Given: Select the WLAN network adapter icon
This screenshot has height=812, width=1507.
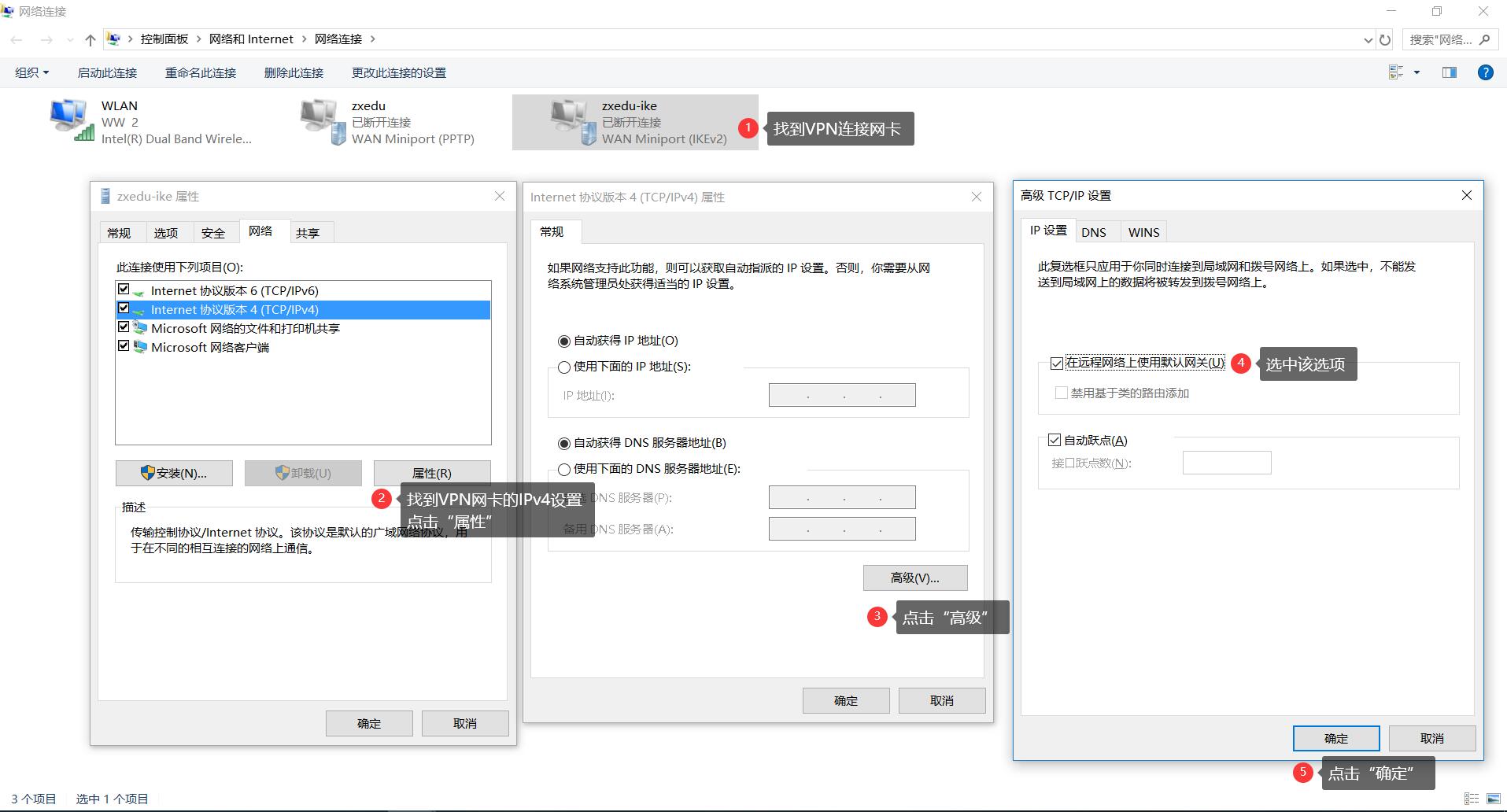Looking at the screenshot, I should click(x=71, y=120).
